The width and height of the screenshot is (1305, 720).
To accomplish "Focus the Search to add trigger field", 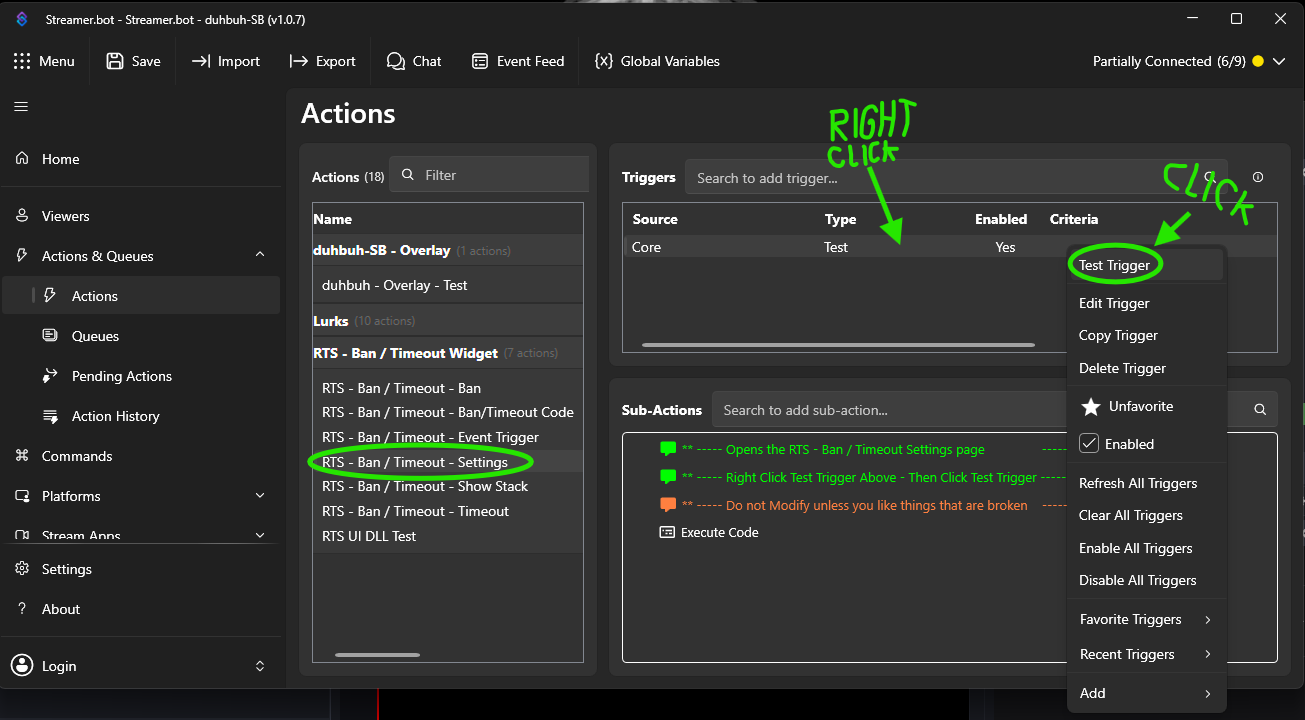I will point(958,178).
